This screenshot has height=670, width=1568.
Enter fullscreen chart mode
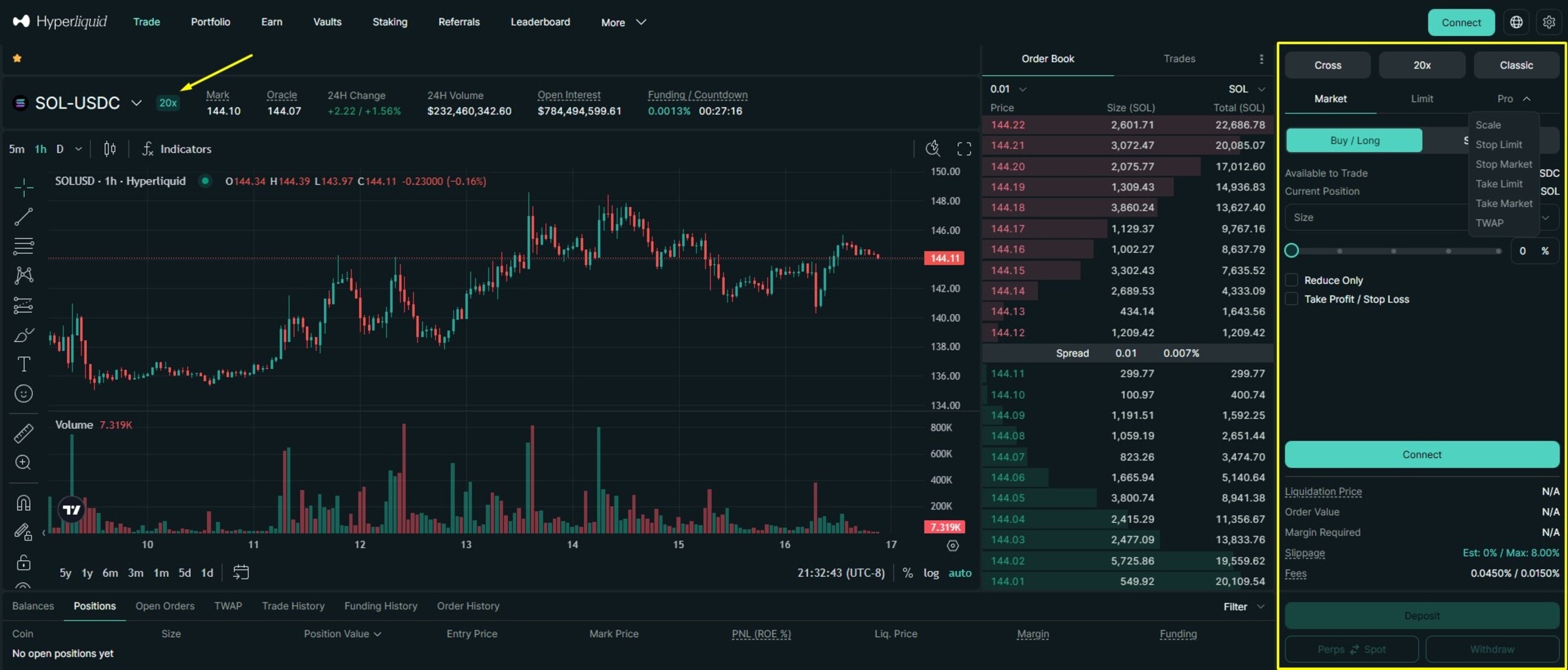[x=964, y=149]
